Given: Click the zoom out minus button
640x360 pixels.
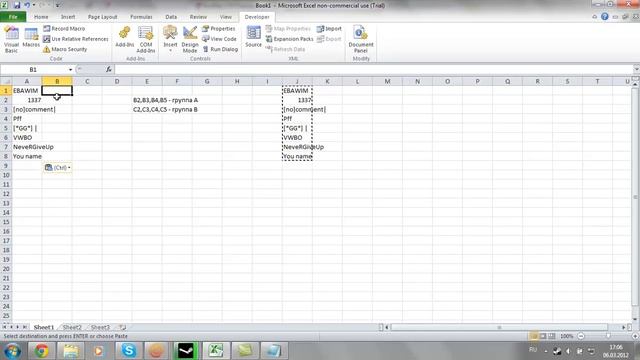Looking at the screenshot, I should (581, 336).
